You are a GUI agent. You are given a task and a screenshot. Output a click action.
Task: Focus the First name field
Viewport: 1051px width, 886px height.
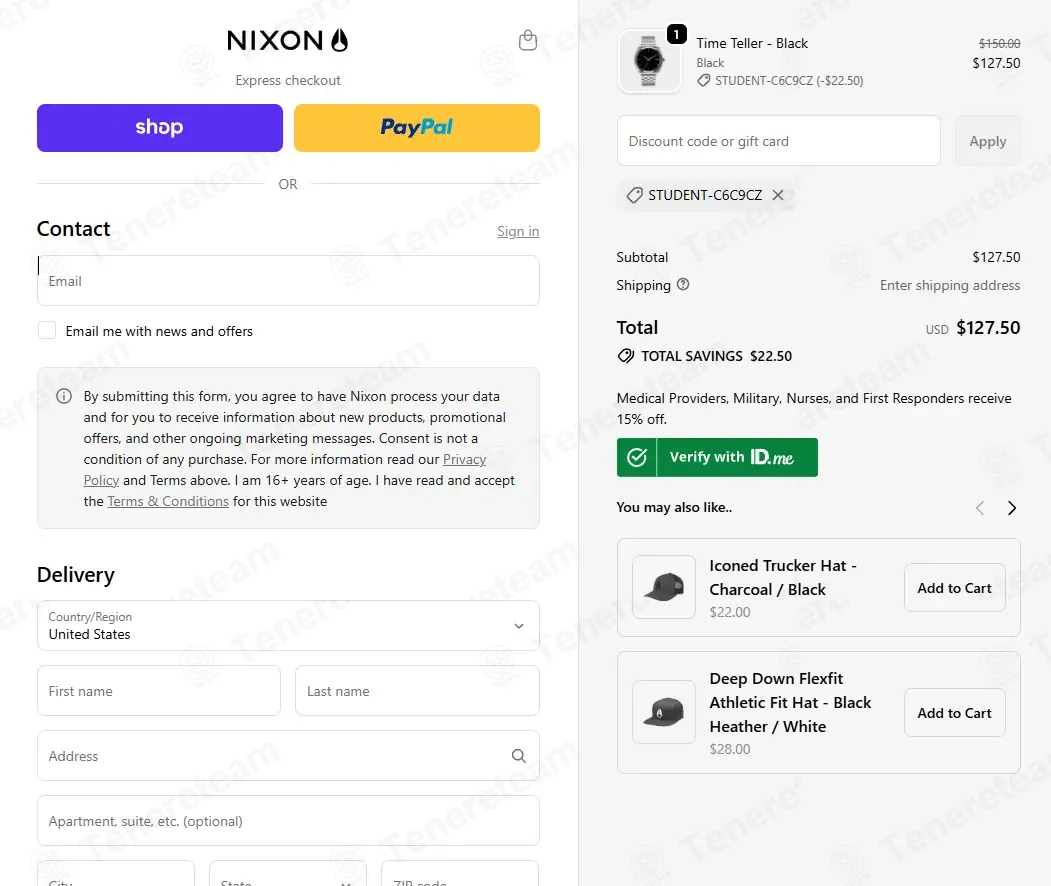tap(159, 691)
